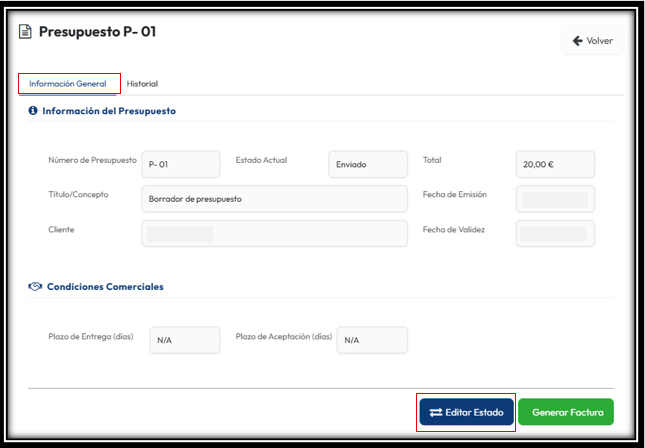This screenshot has width=645, height=448.
Task: Open the Historial tab
Action: click(142, 84)
